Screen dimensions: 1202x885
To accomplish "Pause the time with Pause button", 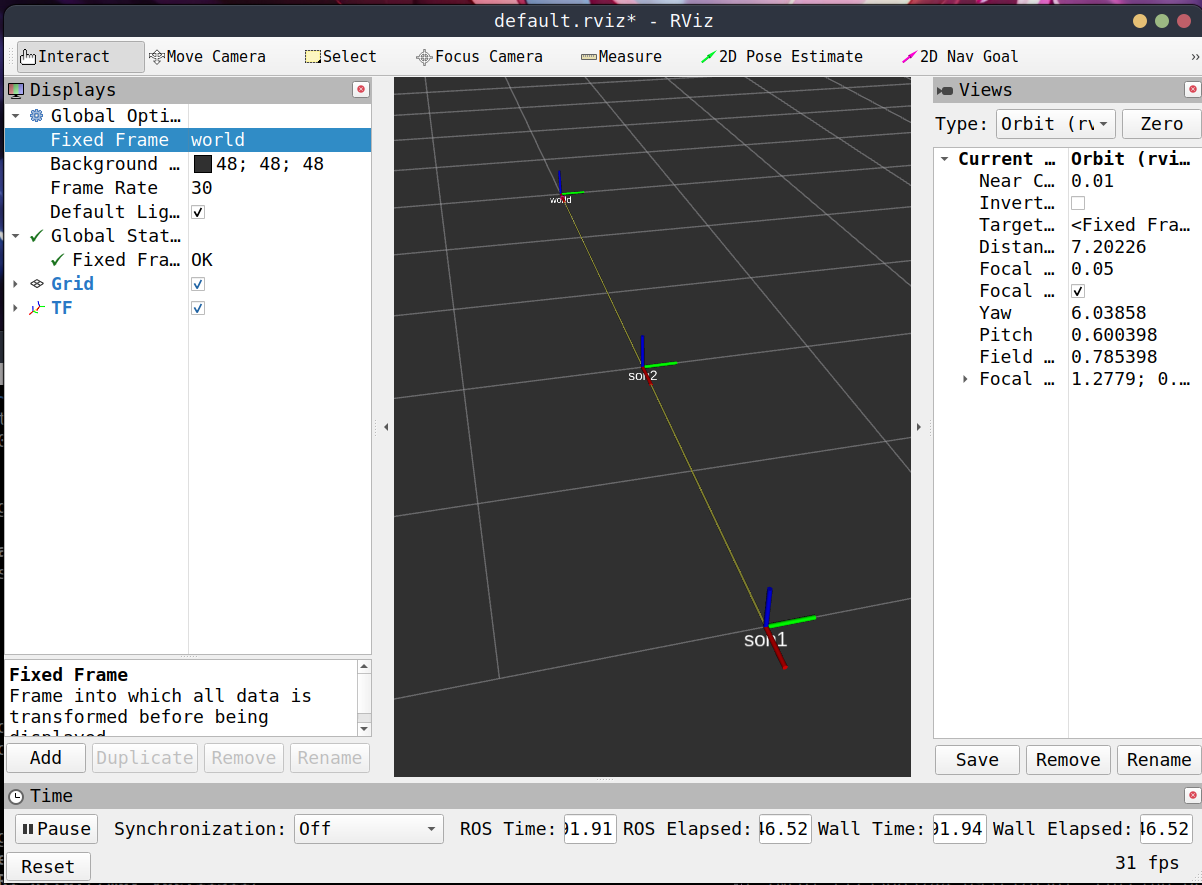I will click(x=56, y=829).
